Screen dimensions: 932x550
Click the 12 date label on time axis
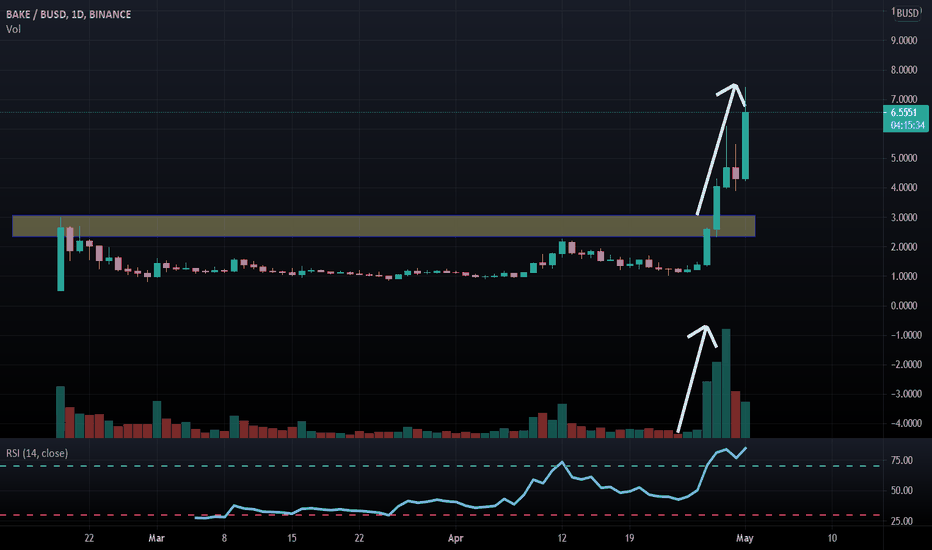coord(562,538)
